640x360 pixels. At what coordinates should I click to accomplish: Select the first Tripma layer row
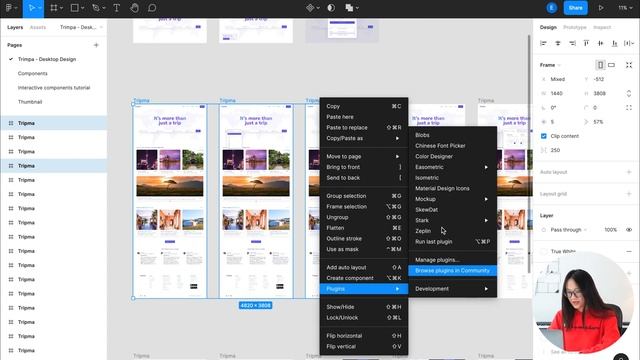pyautogui.click(x=53, y=123)
